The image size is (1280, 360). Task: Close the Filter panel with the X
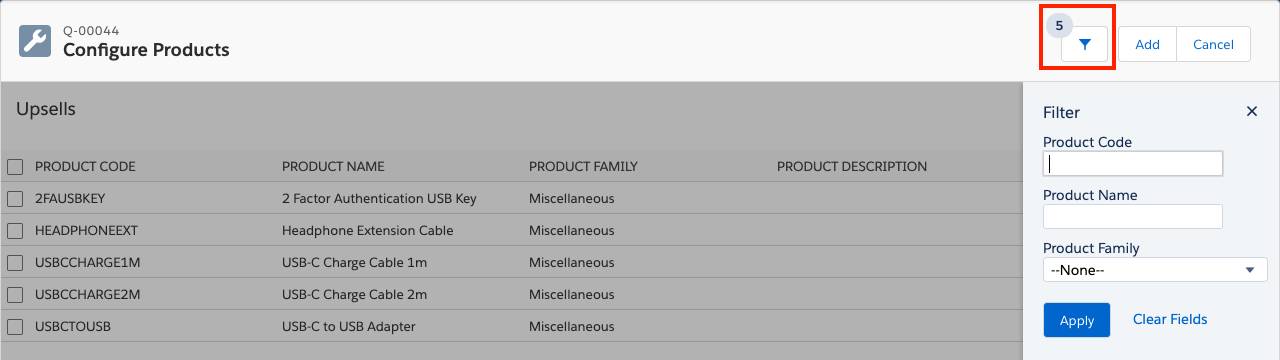(1251, 112)
